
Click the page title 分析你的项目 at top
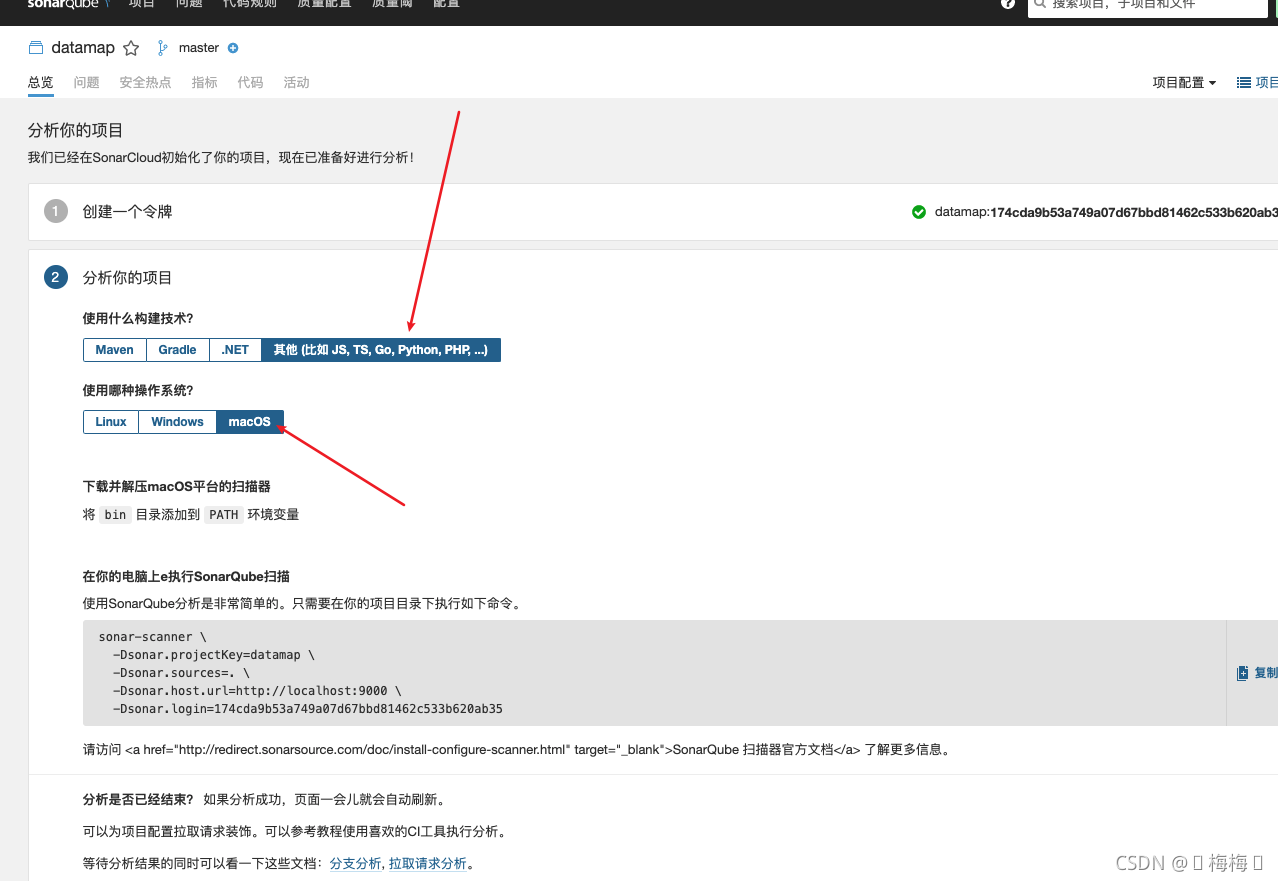(76, 131)
